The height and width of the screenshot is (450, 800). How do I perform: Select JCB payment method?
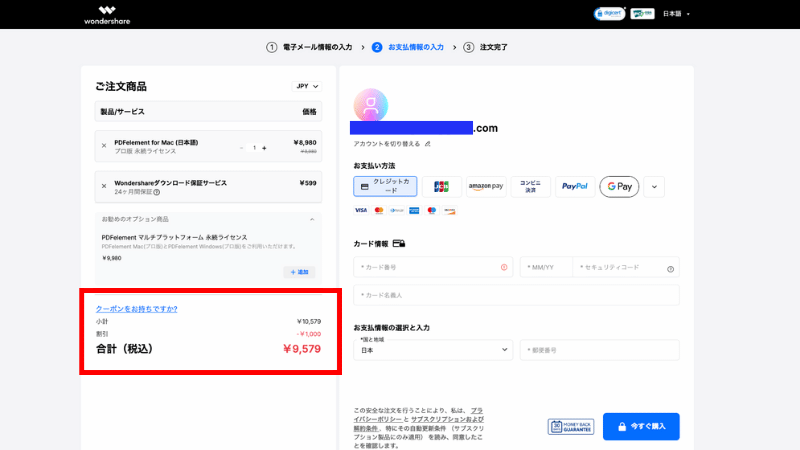click(x=441, y=186)
